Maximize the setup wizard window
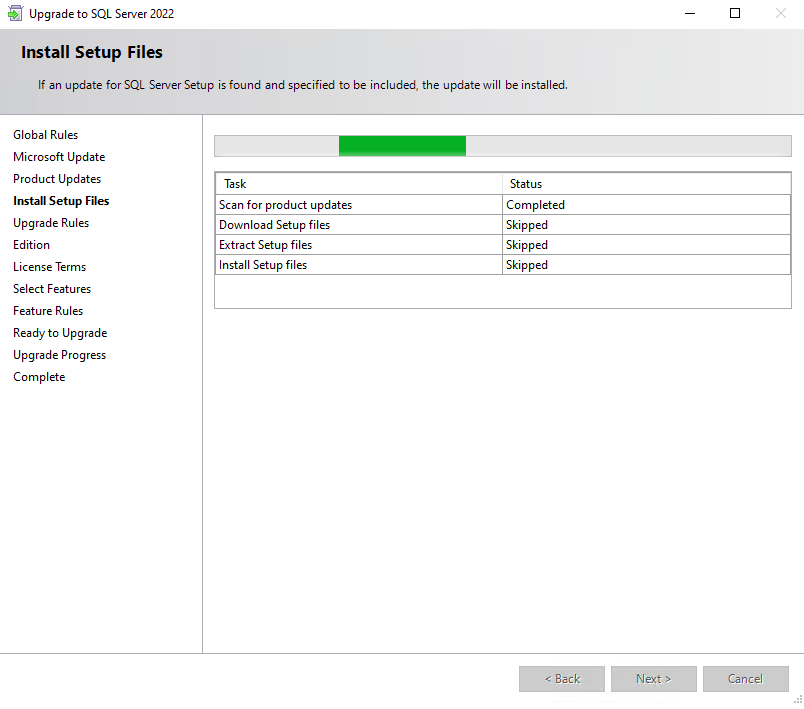 click(x=735, y=14)
